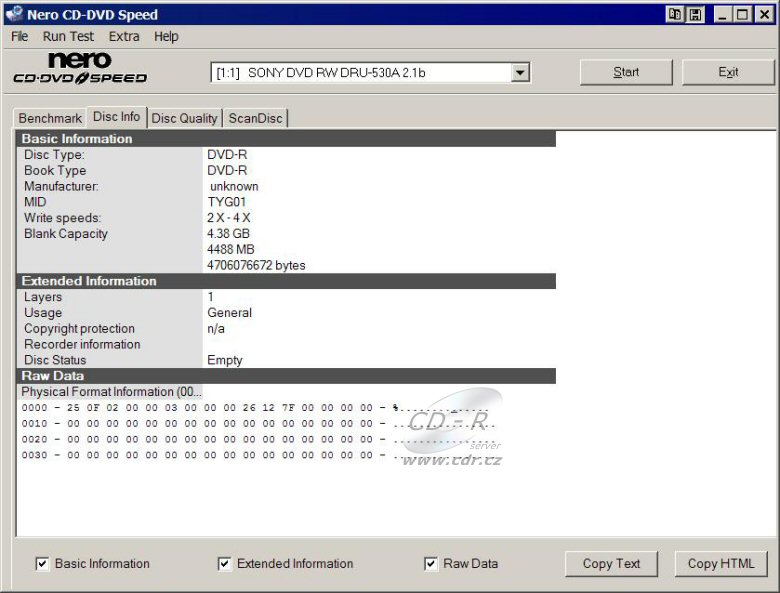This screenshot has width=780, height=593.
Task: Close the Nero CD-DVD Speed window
Action: (x=764, y=15)
